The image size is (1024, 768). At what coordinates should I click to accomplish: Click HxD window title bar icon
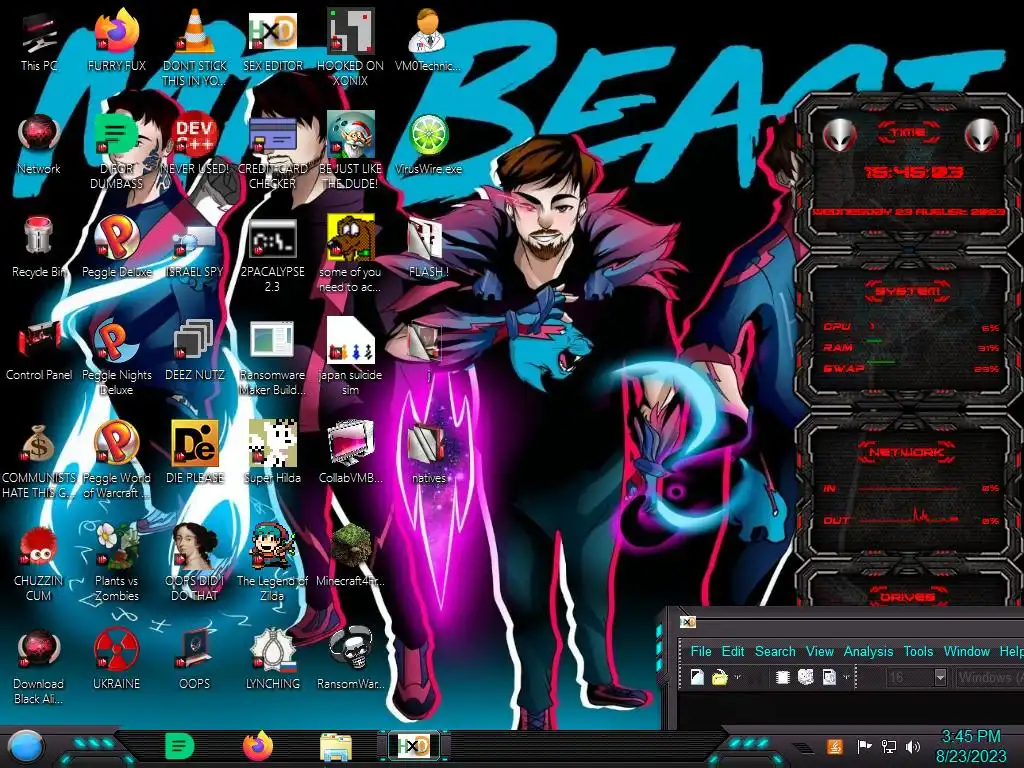tap(688, 622)
